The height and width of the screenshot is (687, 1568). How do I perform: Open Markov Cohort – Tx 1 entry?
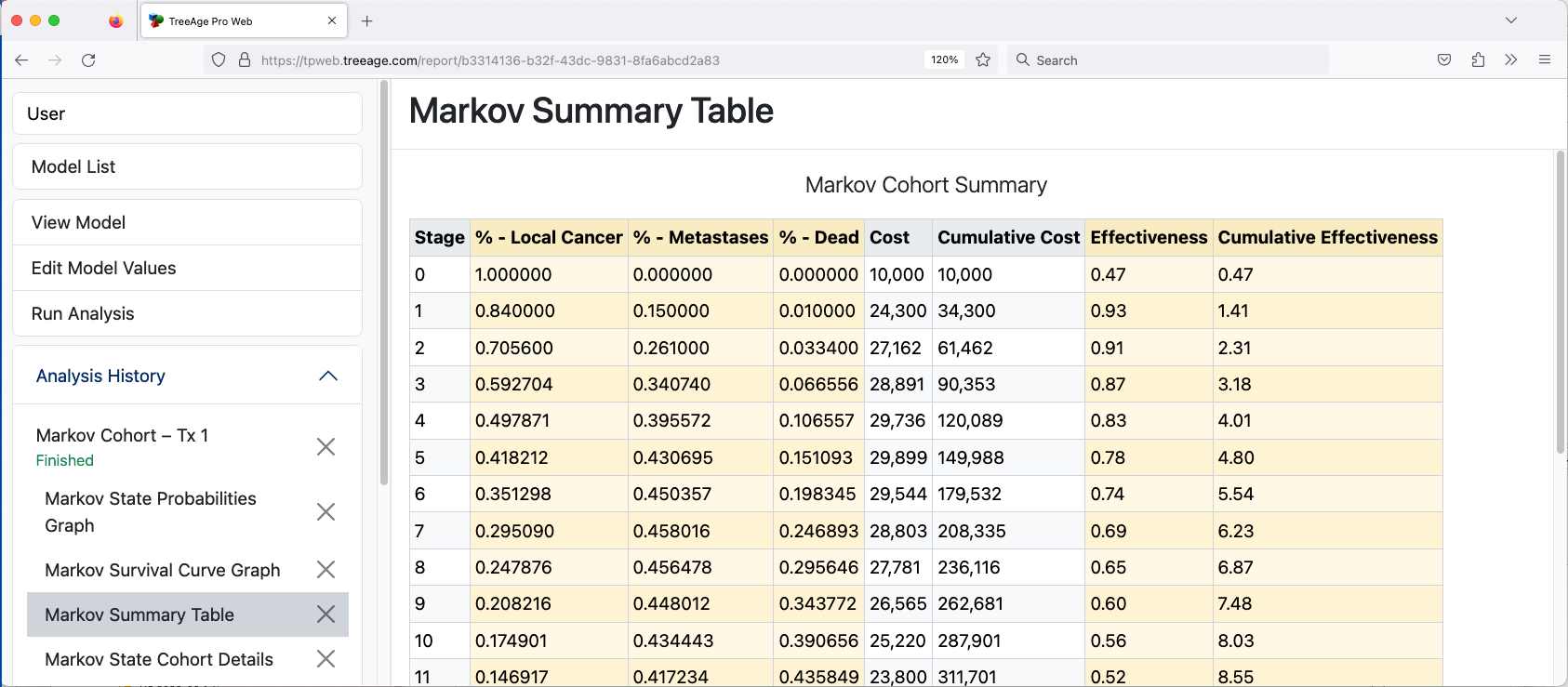point(122,435)
